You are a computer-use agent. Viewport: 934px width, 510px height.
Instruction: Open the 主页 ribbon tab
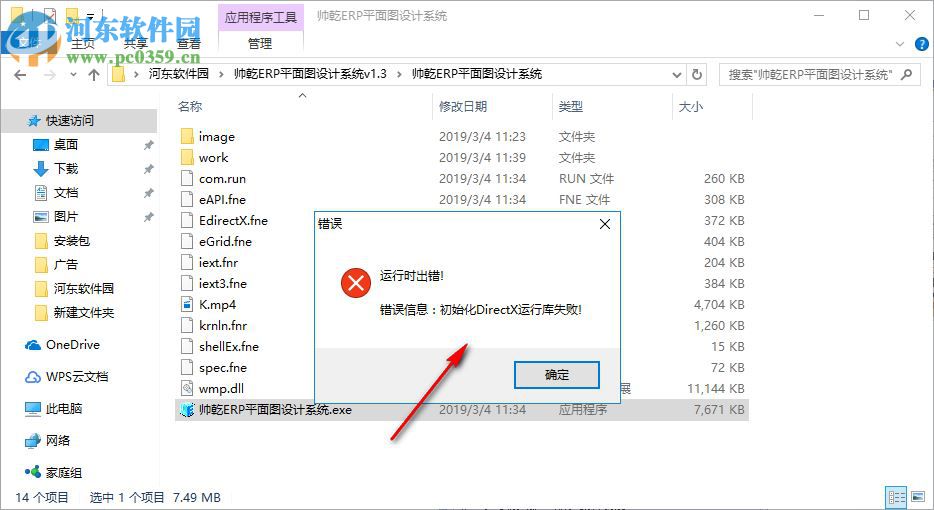click(x=83, y=43)
